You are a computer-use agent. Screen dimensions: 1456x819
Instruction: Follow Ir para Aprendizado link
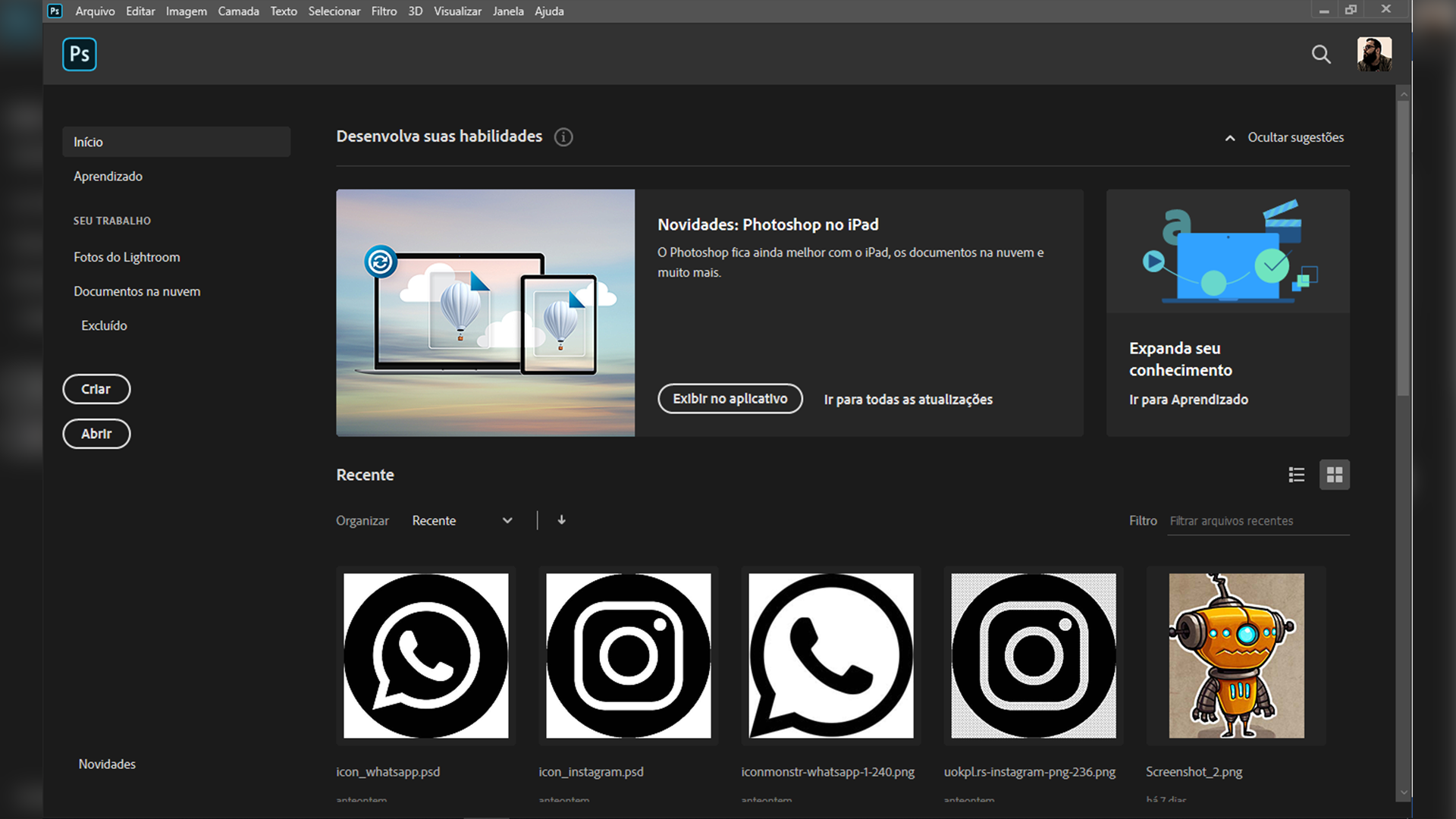tap(1188, 400)
